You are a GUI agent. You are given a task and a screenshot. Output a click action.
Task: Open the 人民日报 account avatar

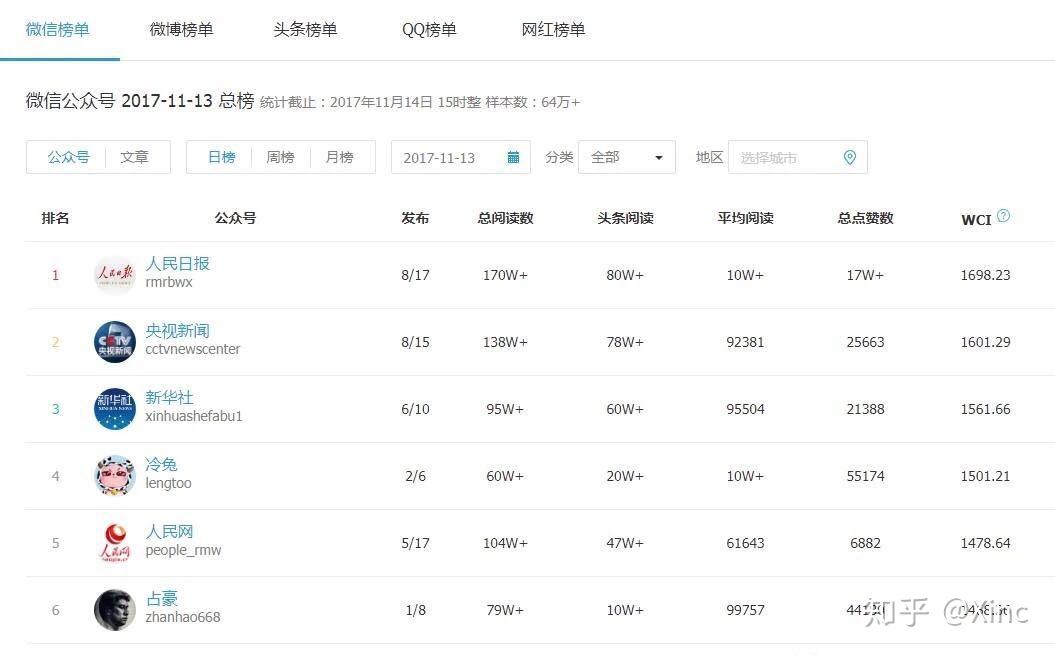(114, 275)
